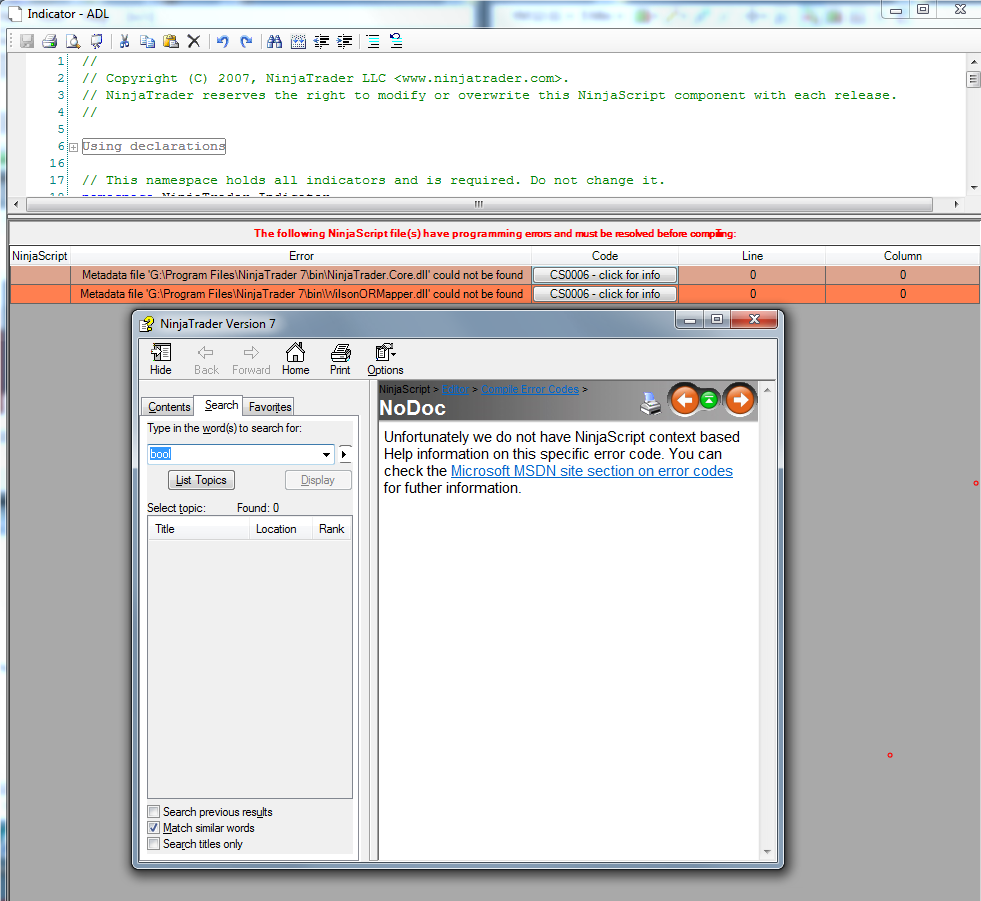Click the Save icon in editor toolbar
Viewport: 981px width, 901px height.
[x=27, y=41]
